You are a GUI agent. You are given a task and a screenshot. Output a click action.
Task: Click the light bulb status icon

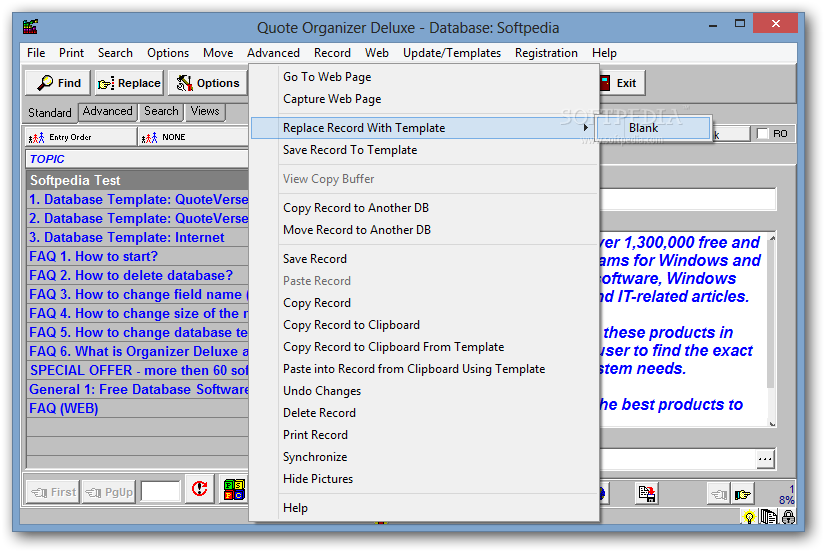pos(748,517)
